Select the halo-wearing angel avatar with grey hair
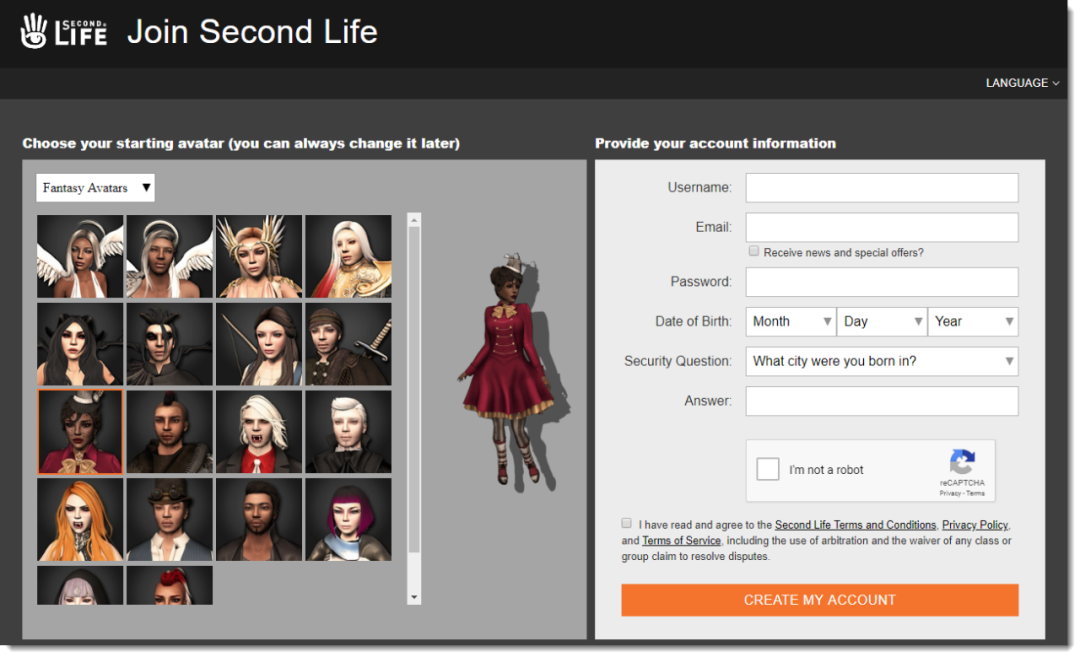The height and width of the screenshot is (657, 1080). click(x=169, y=256)
